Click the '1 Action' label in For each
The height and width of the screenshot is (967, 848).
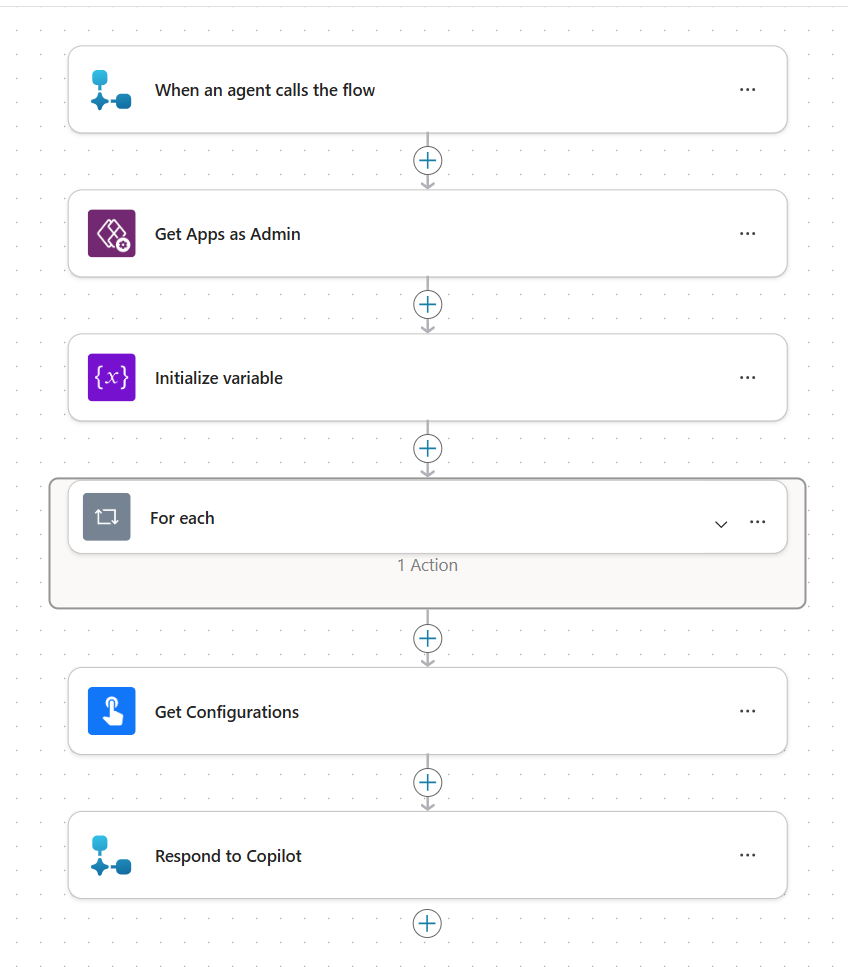coord(427,565)
